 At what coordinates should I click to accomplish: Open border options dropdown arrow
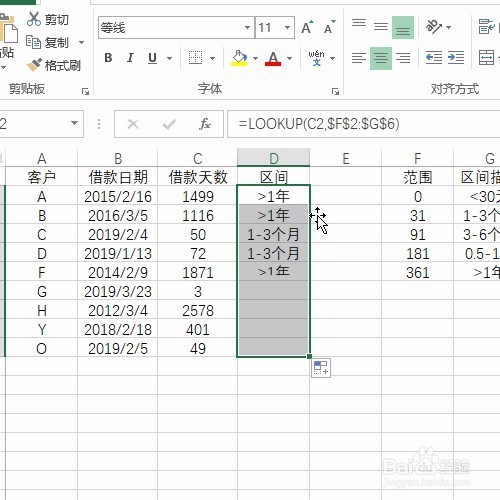click(x=212, y=58)
